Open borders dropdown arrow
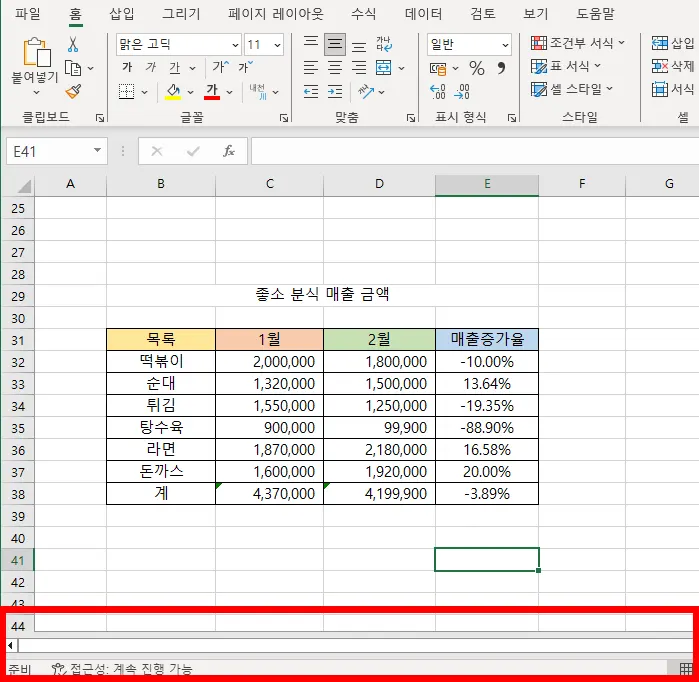699x682 pixels. (x=144, y=92)
